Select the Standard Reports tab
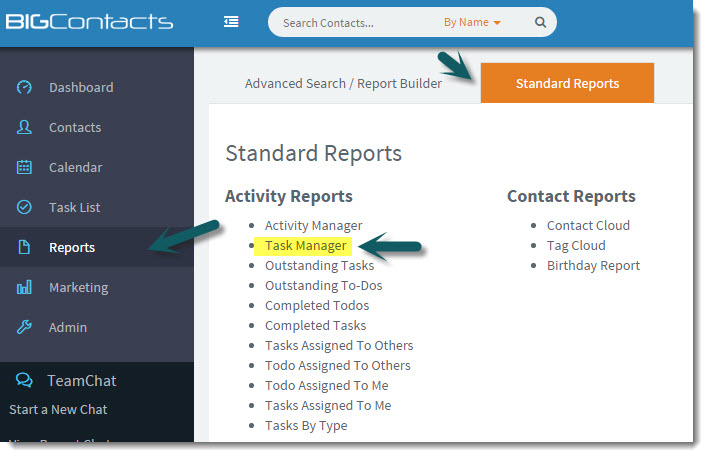The image size is (708, 457). pyautogui.click(x=567, y=83)
